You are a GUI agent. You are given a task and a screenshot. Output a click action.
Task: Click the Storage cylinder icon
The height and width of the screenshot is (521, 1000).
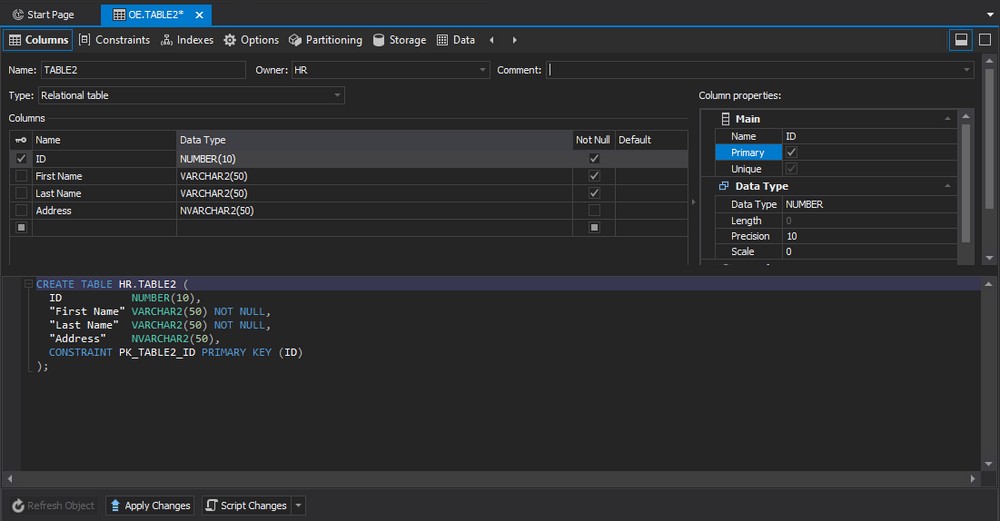pos(378,40)
